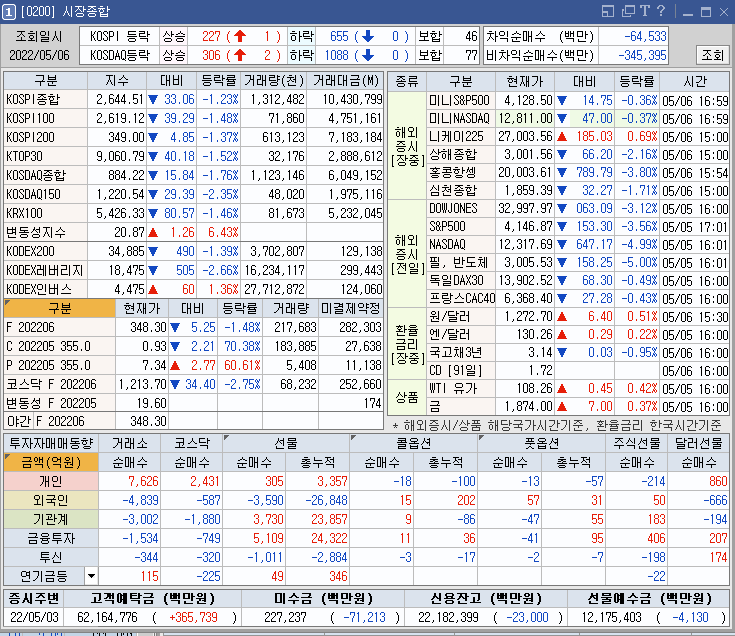Click the 달러선물 column header
The image size is (735, 636).
tap(698, 443)
